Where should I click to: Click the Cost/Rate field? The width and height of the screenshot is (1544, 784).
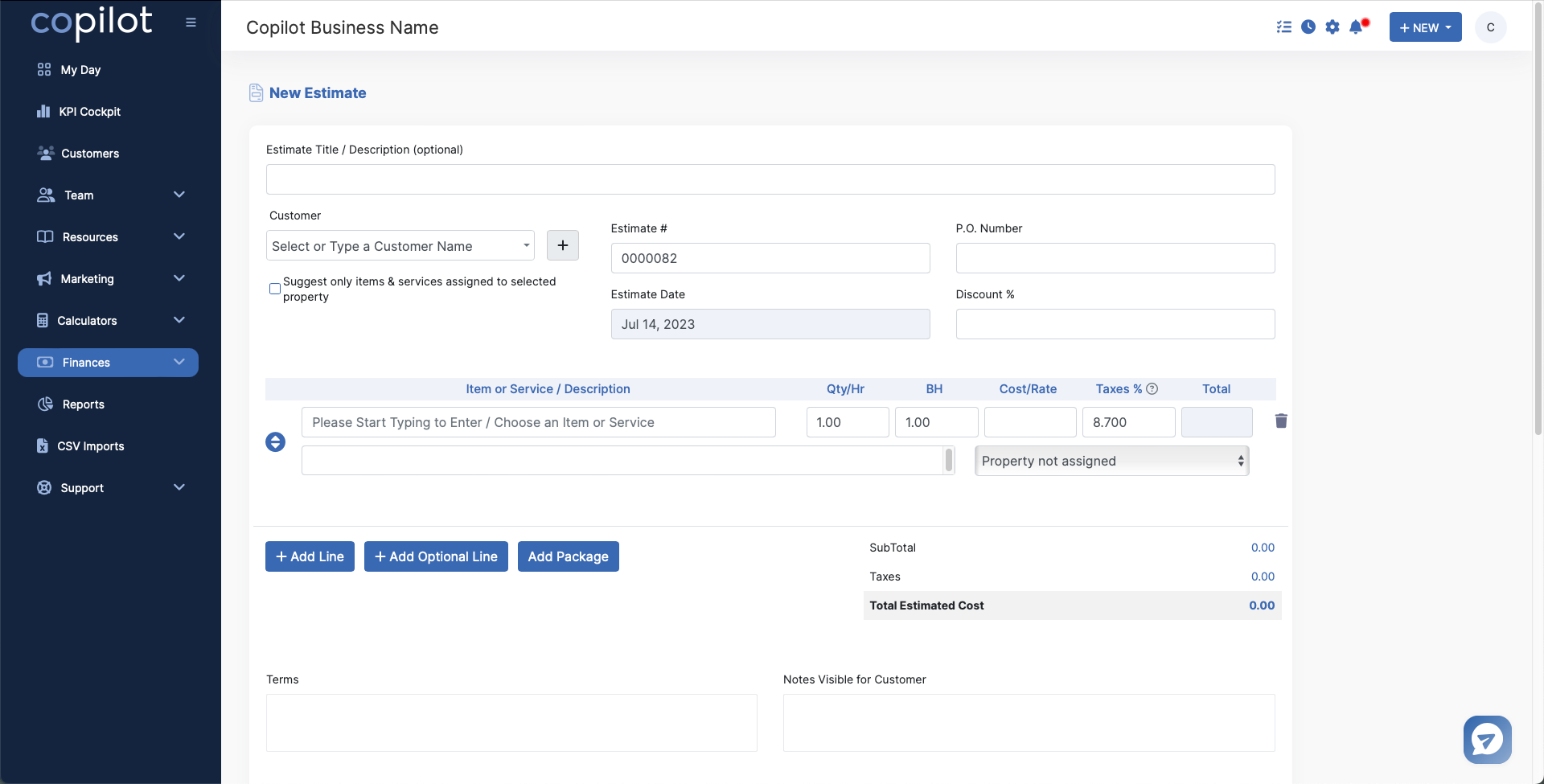pos(1030,422)
